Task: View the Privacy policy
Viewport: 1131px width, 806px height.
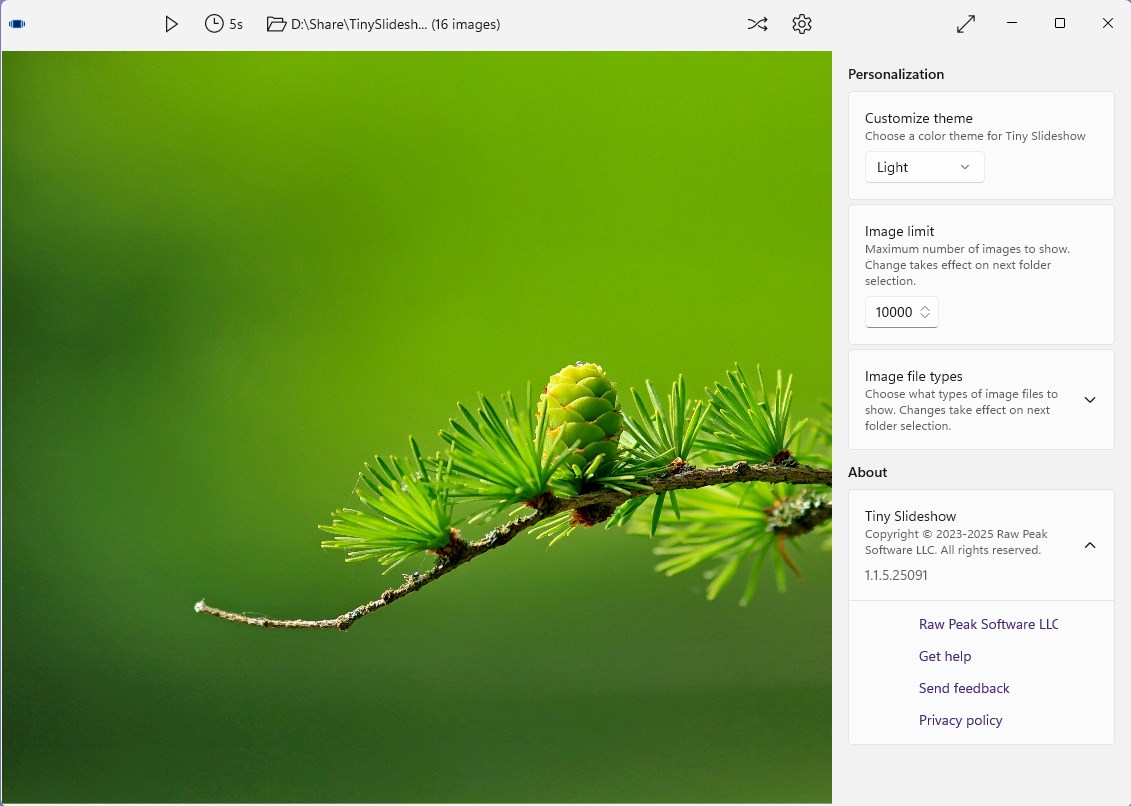Action: (x=960, y=719)
